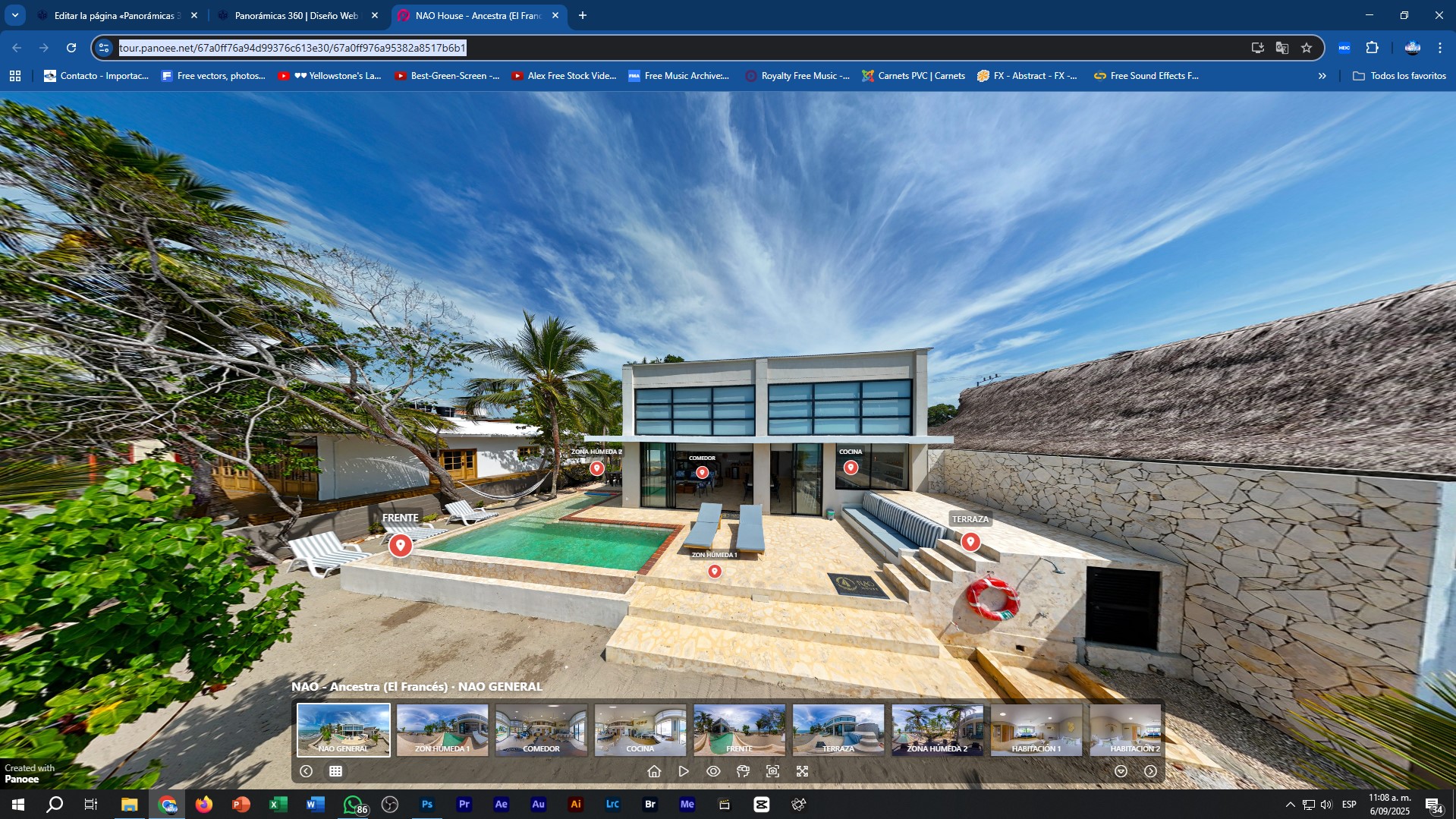The width and height of the screenshot is (1456, 819).
Task: Switch to the Editar la página tab
Action: 115,15
